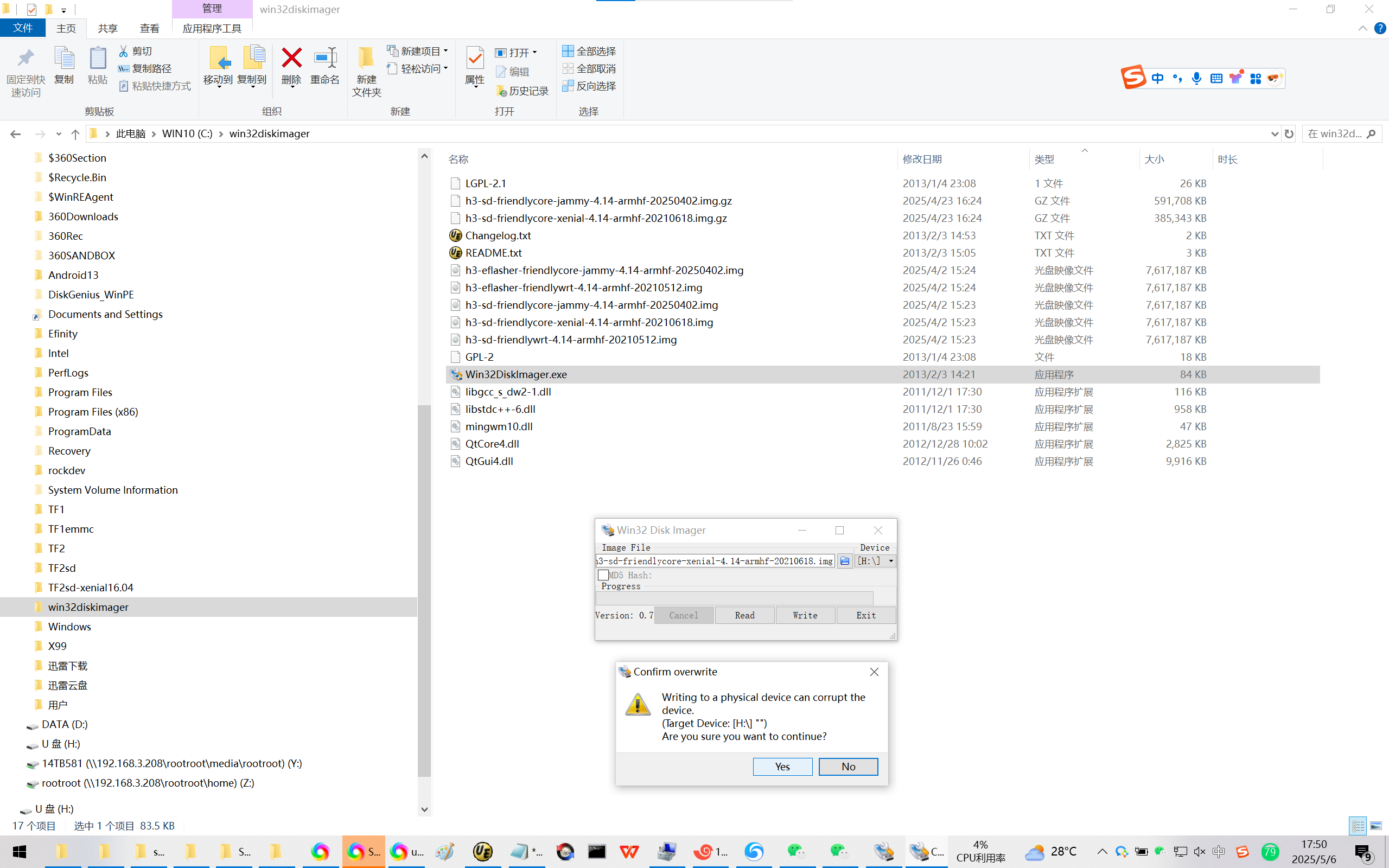Viewport: 1389px width, 868px height.
Task: Click the Pin to Quick Access icon
Action: (26, 59)
